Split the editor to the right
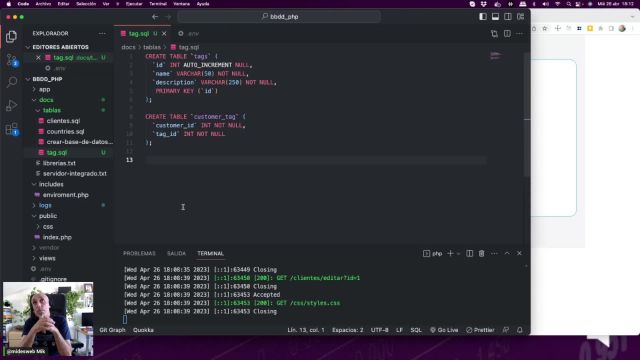Screen dimensions: 640x360 (x=507, y=33)
